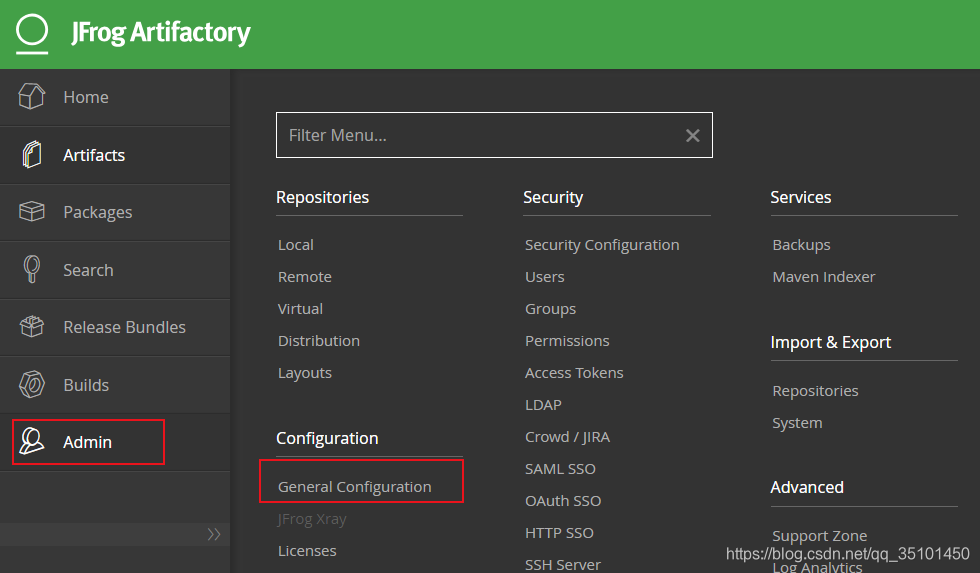
Task: Click the Release Bundles icon
Action: 31,327
